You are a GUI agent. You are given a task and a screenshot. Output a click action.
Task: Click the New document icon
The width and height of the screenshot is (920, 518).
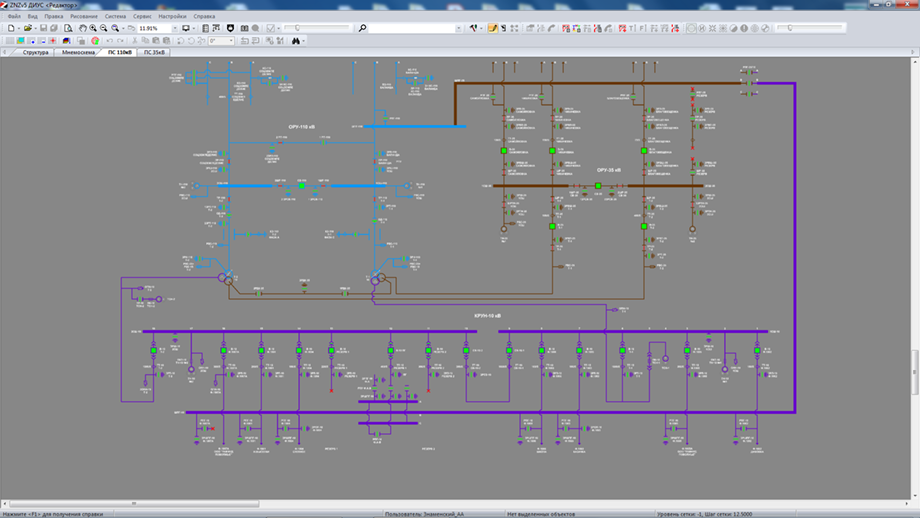[x=10, y=29]
